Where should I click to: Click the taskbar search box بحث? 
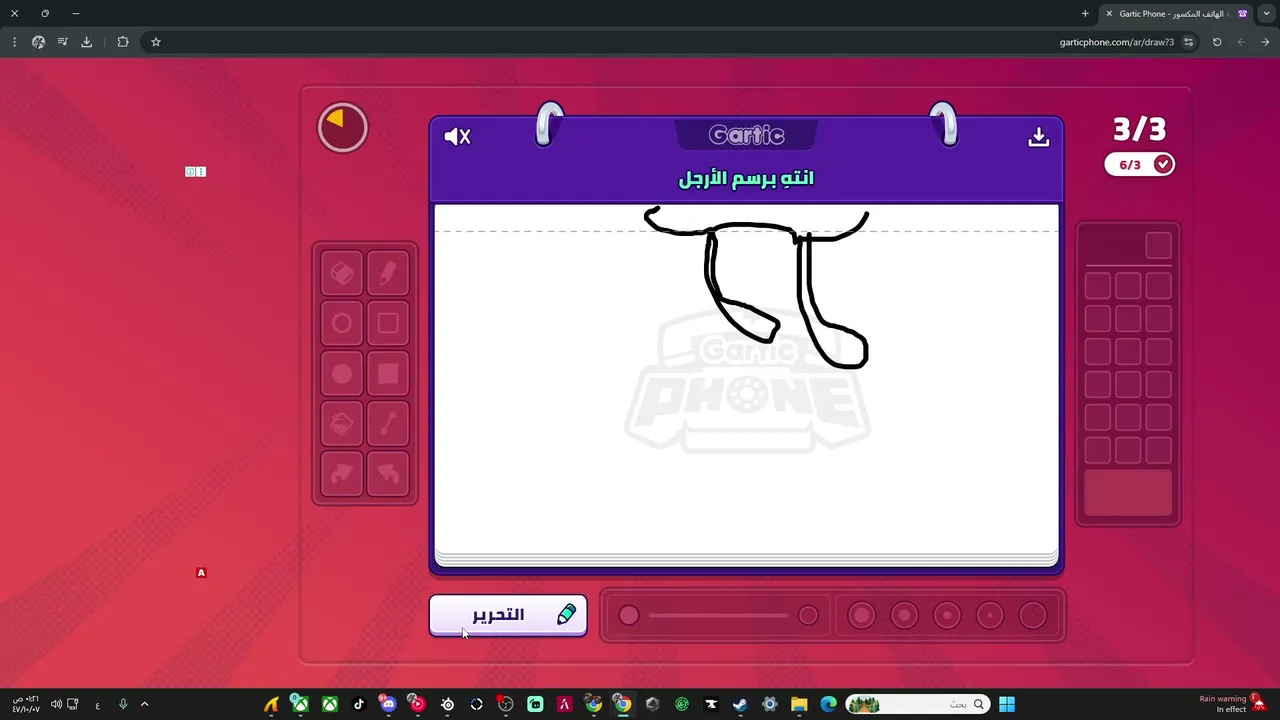pos(918,704)
